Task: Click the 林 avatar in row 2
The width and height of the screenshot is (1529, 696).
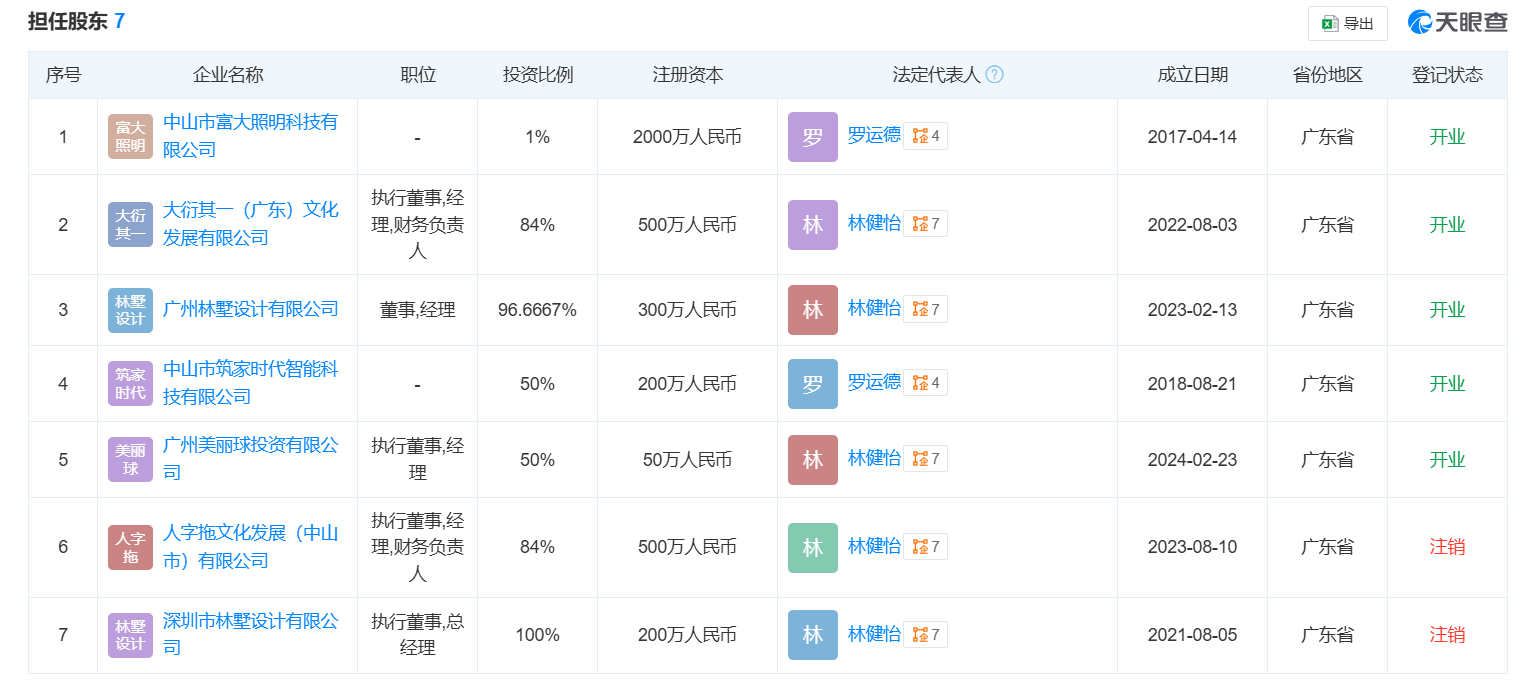Action: [813, 225]
